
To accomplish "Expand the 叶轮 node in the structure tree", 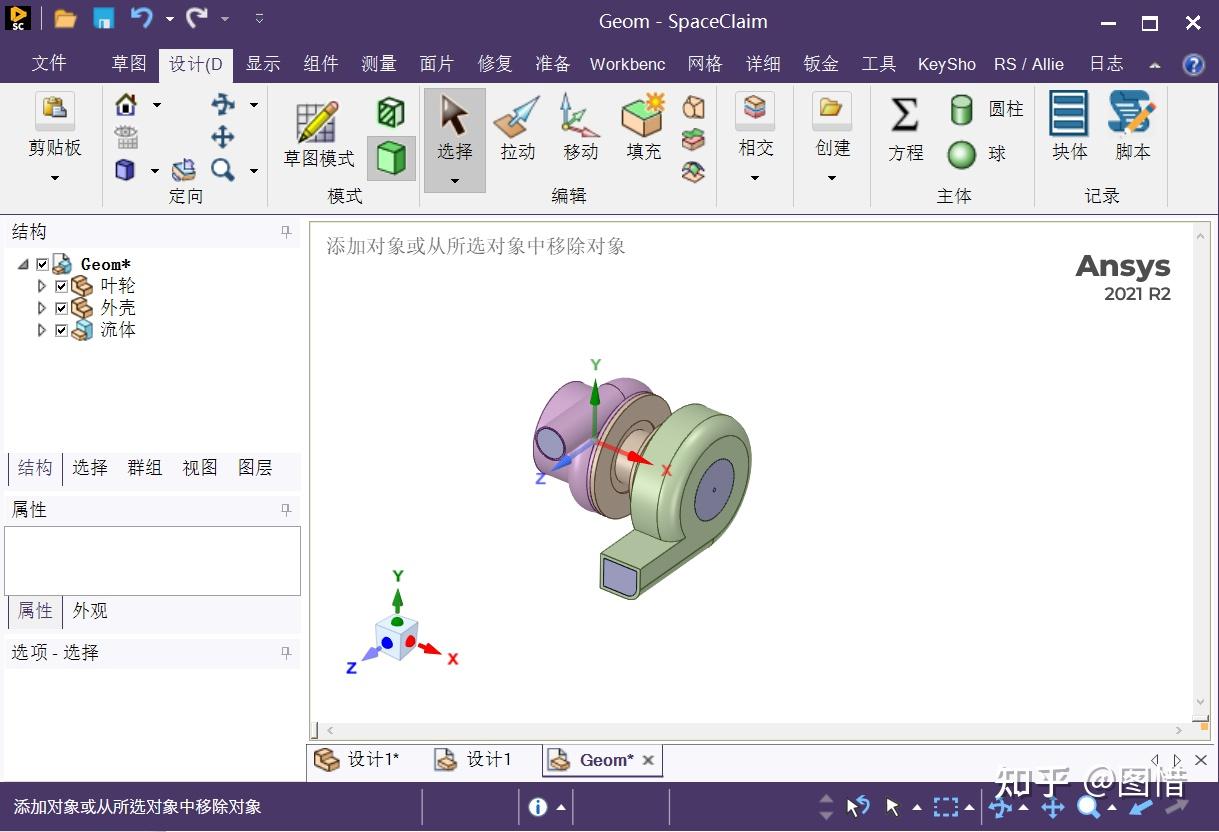I will click(x=41, y=285).
